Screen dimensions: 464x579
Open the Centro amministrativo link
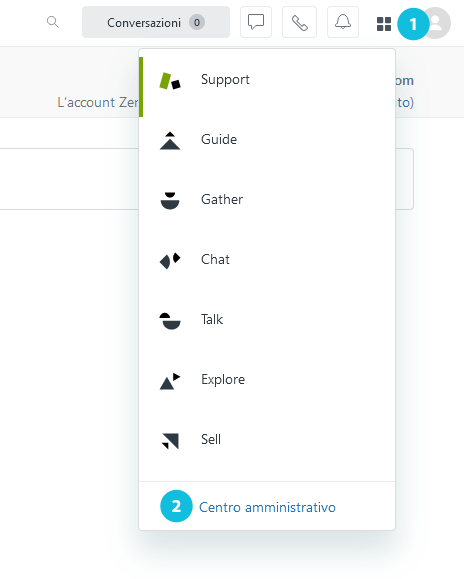267,507
